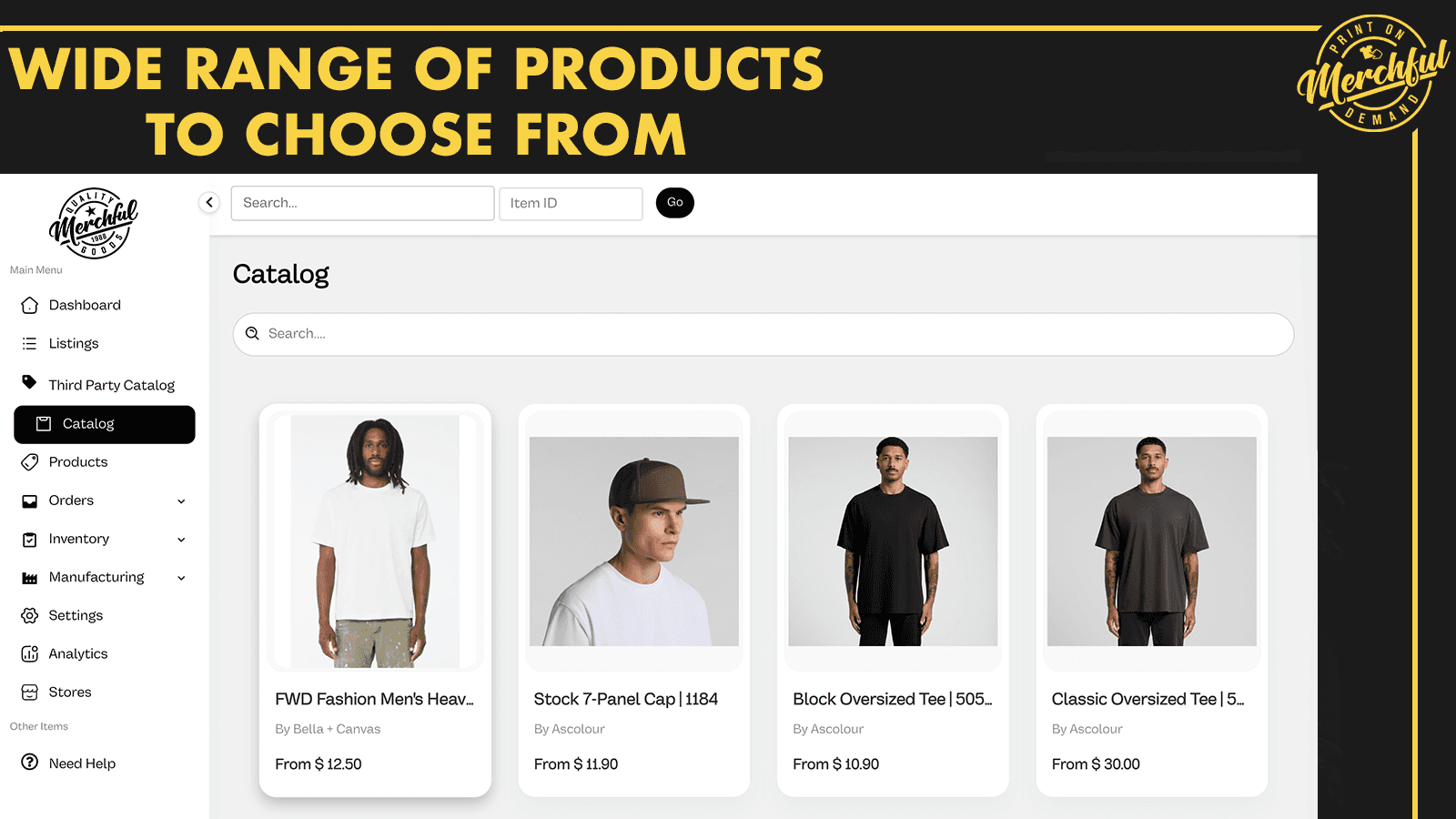Image resolution: width=1456 pixels, height=819 pixels.
Task: Click the Products price-tag icon
Action: pyautogui.click(x=30, y=461)
